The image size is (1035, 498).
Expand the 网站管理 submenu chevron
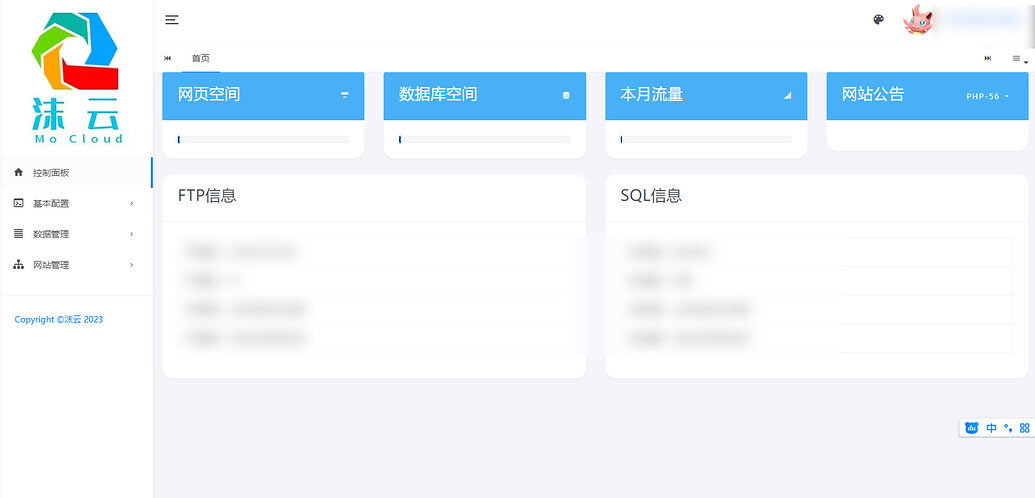[x=132, y=265]
